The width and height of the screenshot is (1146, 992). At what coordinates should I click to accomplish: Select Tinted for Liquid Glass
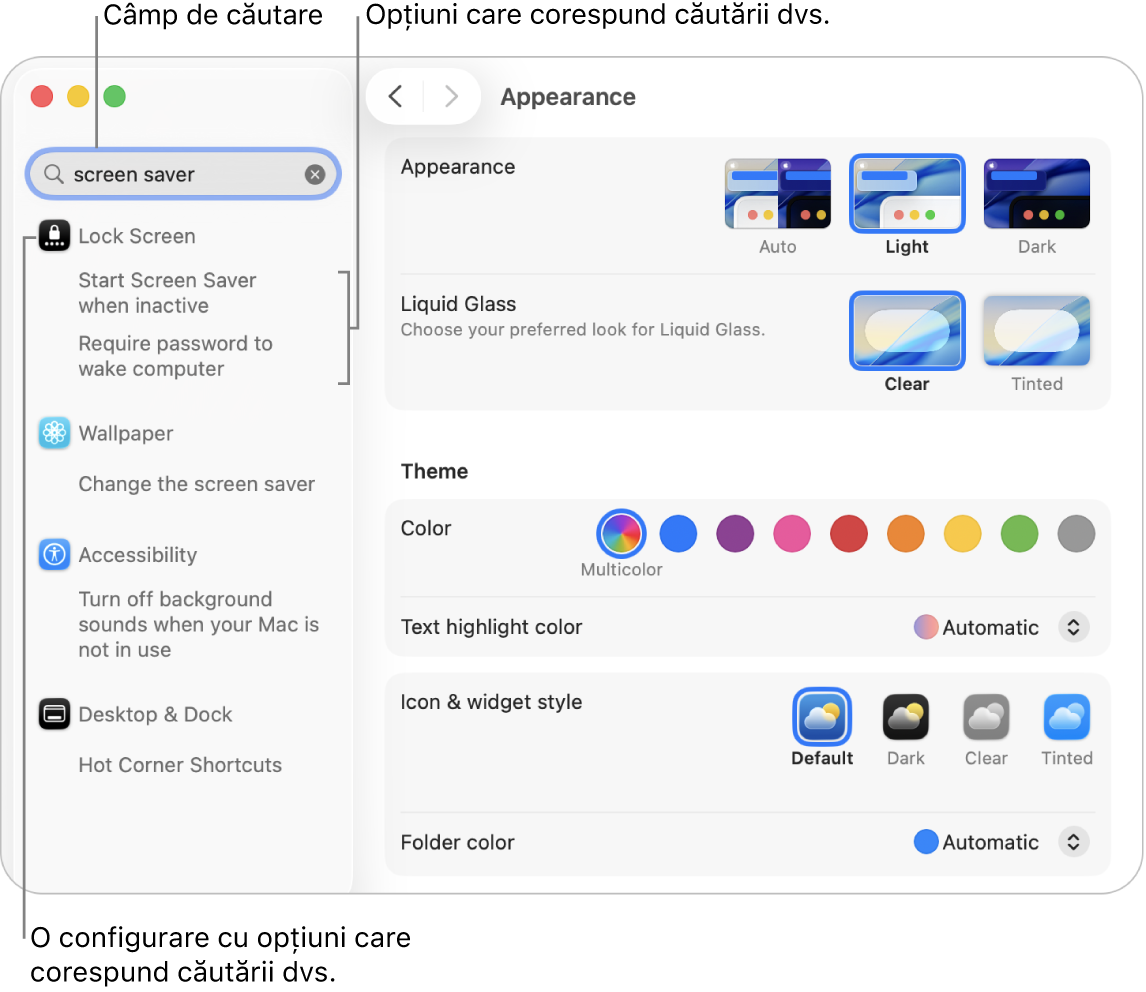1037,330
